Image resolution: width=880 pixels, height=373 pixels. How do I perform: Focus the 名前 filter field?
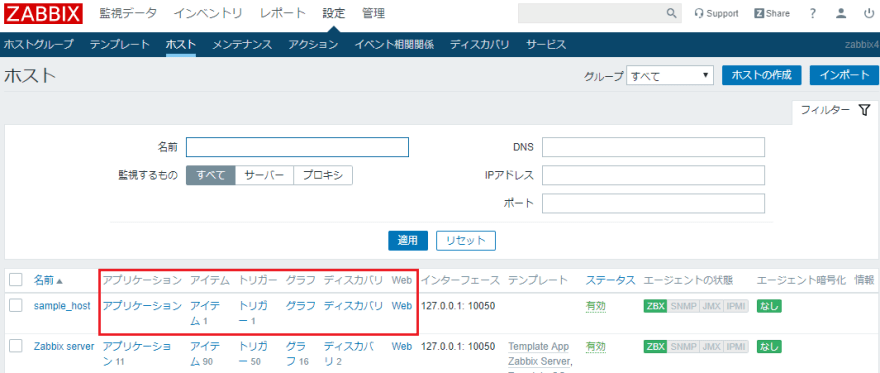(297, 147)
